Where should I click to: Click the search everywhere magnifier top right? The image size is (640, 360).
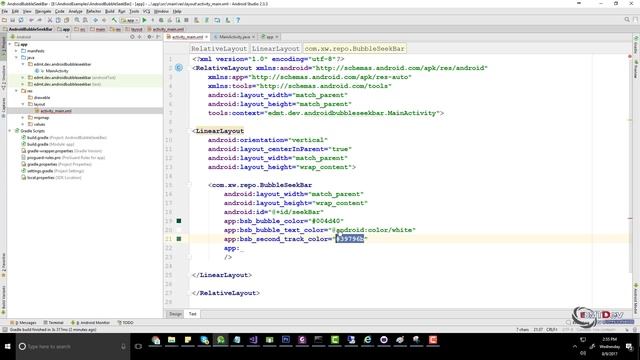coord(627,20)
